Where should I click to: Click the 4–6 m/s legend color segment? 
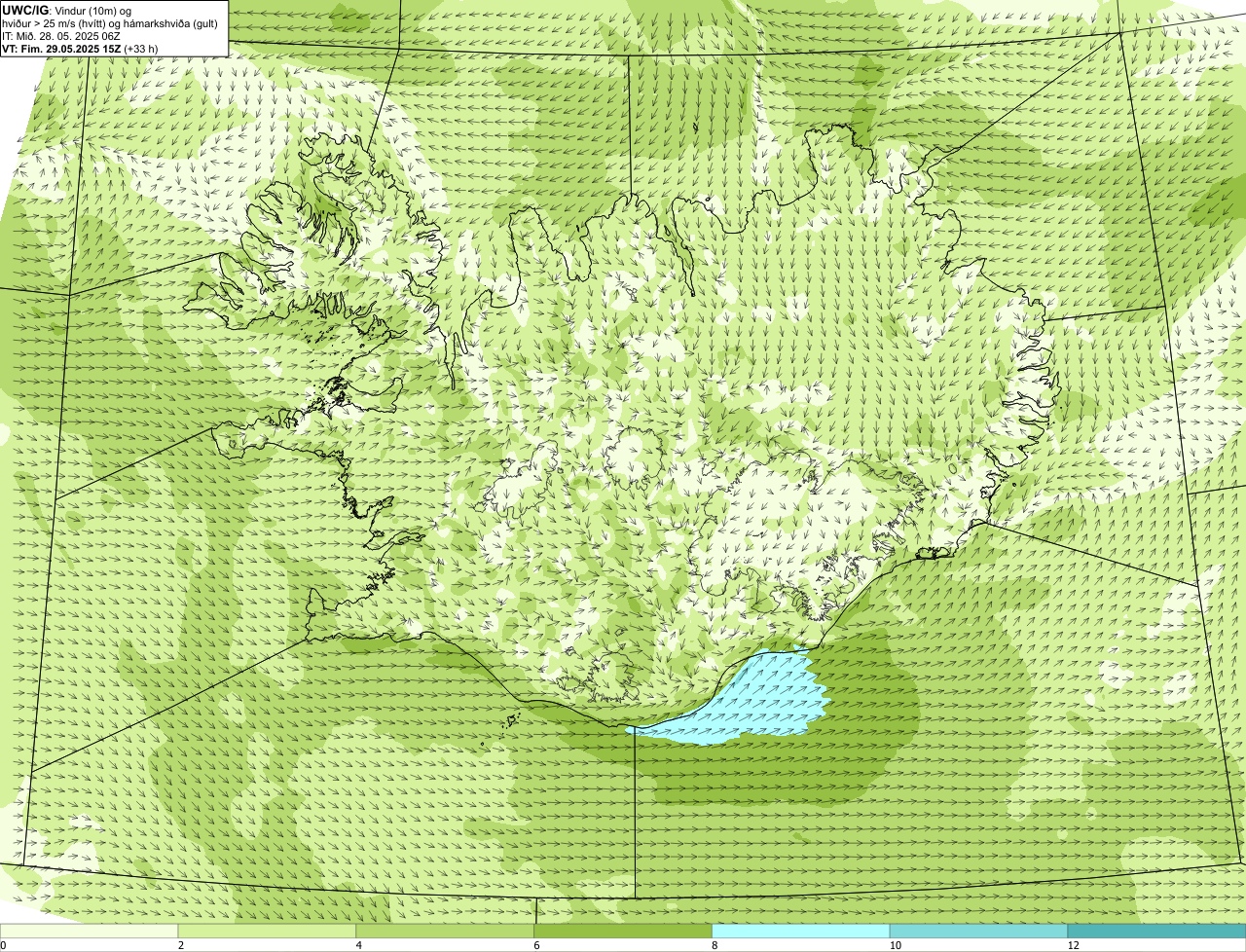[x=445, y=931]
